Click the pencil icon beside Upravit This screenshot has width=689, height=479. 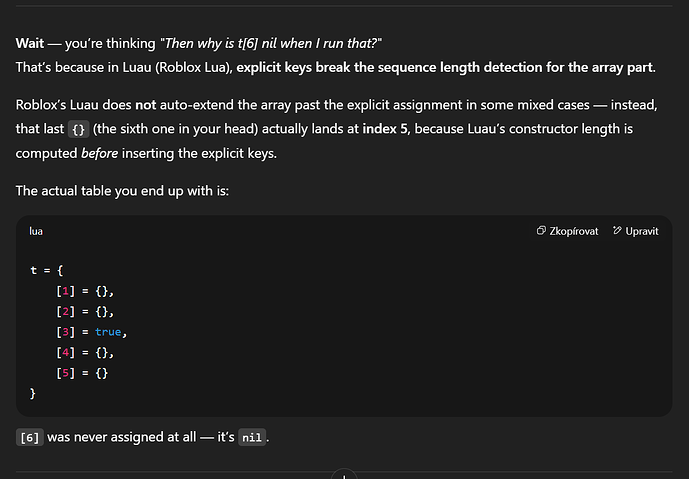coord(617,231)
